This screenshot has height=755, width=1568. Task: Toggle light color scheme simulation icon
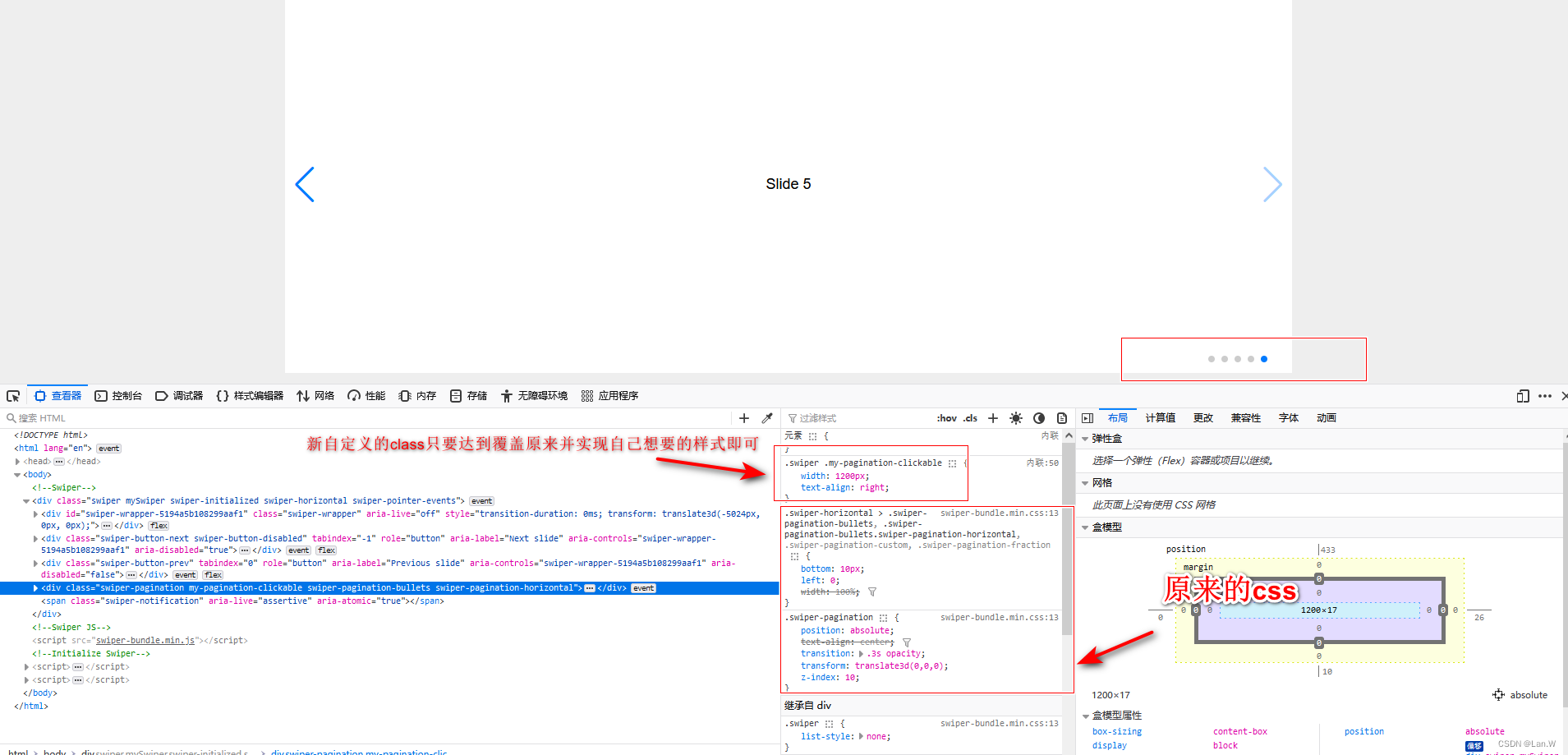click(1015, 417)
